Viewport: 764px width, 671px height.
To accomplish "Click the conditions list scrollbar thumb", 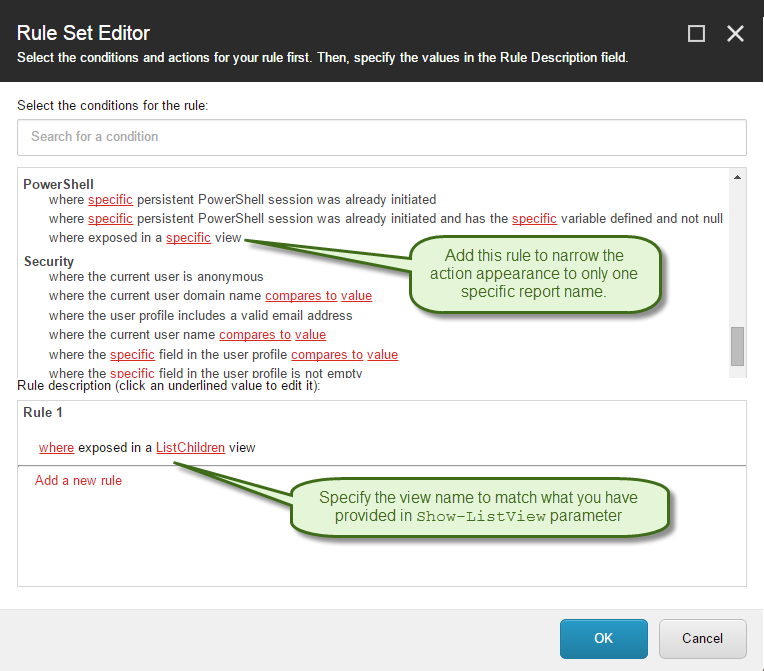I will pos(738,346).
